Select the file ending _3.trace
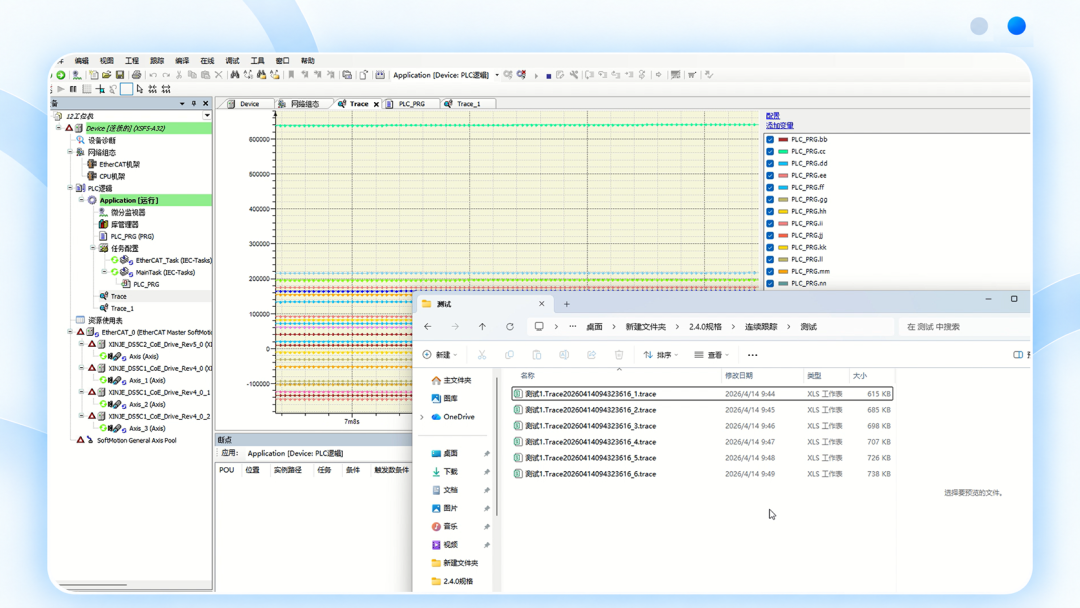Image resolution: width=1080 pixels, height=608 pixels. point(702,426)
